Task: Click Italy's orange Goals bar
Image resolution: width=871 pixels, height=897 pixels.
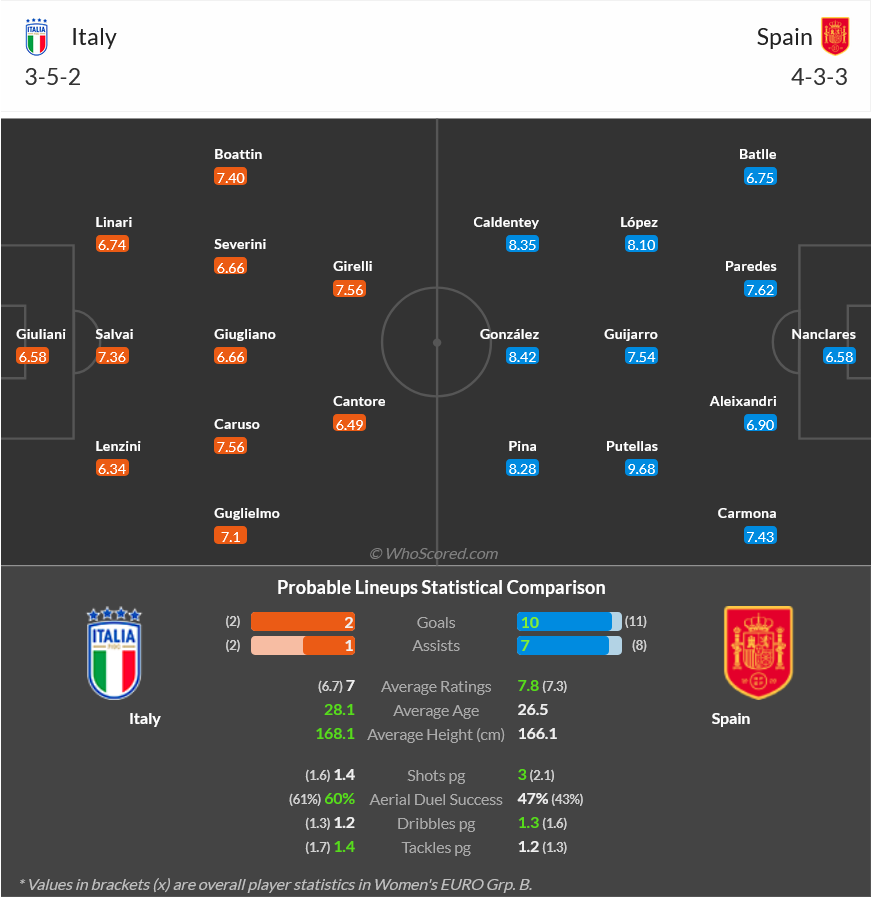Action: 303,622
